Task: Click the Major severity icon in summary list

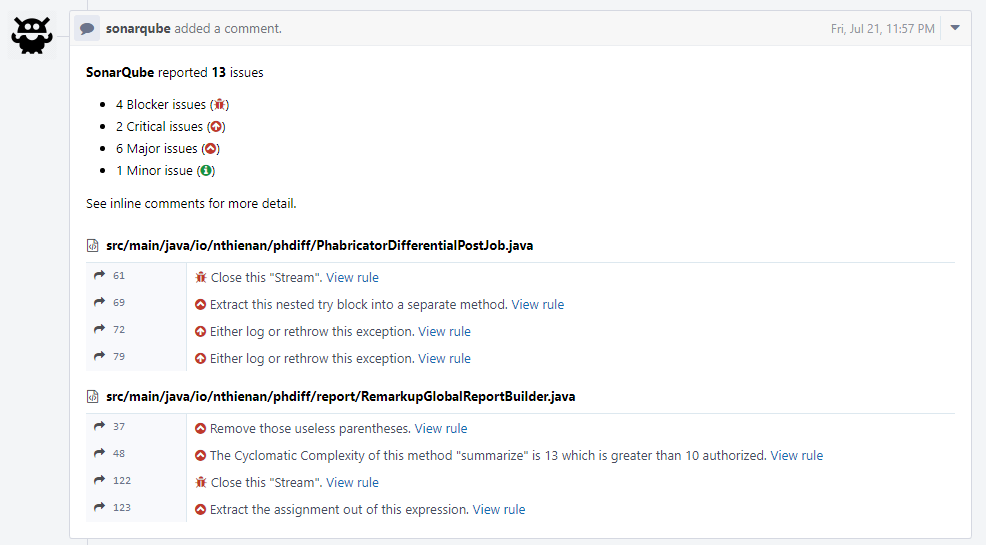Action: pyautogui.click(x=211, y=148)
